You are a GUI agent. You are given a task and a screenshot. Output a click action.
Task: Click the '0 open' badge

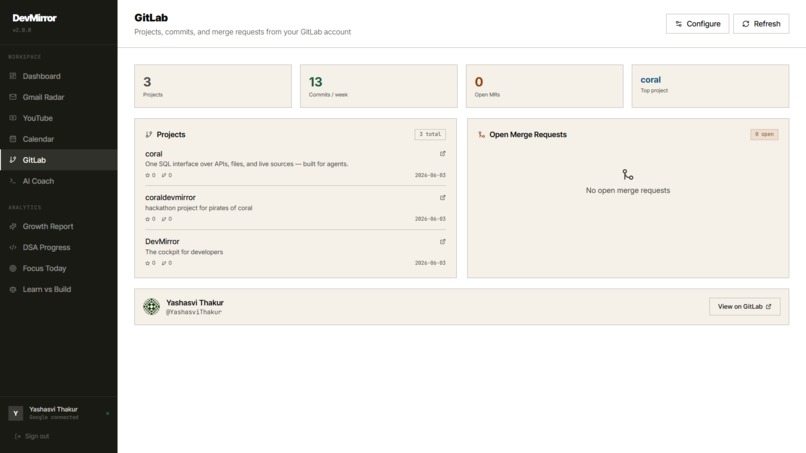click(764, 134)
